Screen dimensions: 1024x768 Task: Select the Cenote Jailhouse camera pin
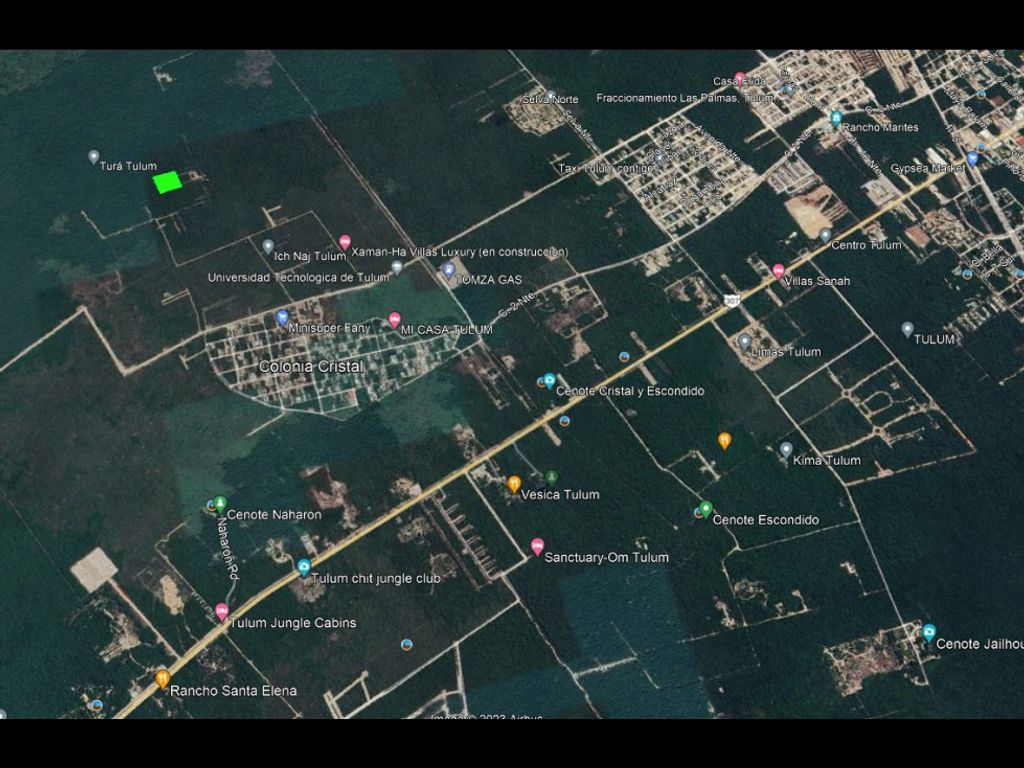[929, 632]
